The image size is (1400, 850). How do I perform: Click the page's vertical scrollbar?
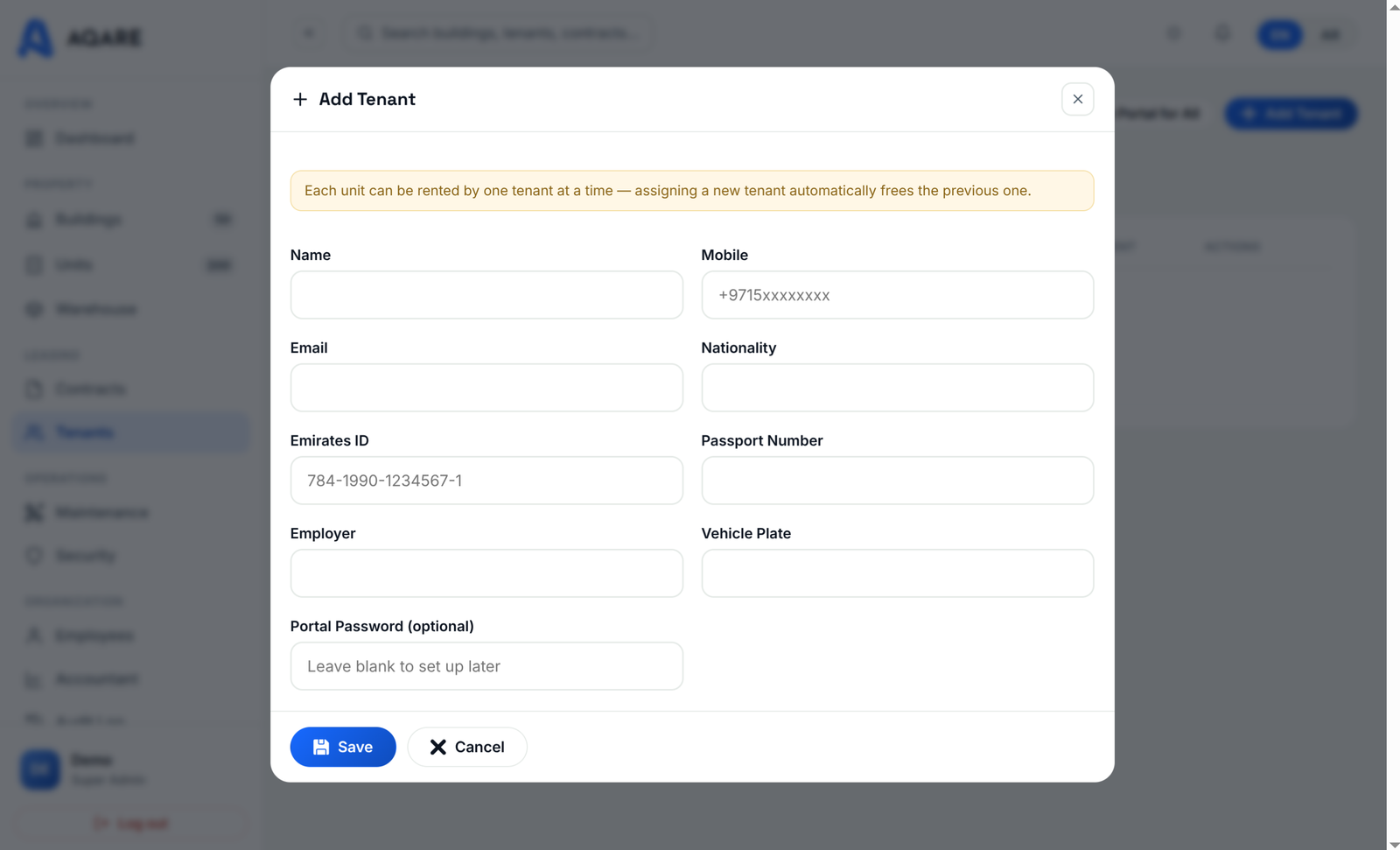[1393, 425]
